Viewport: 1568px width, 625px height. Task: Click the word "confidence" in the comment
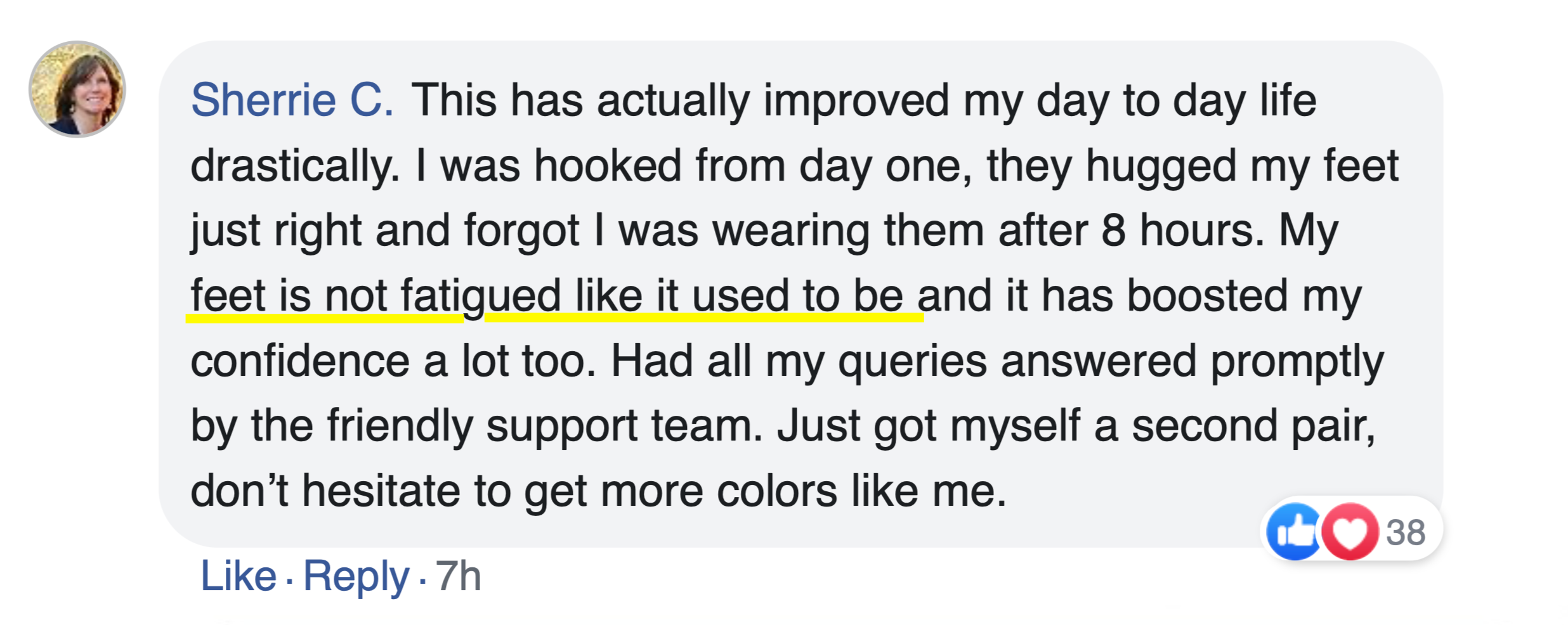tap(300, 361)
